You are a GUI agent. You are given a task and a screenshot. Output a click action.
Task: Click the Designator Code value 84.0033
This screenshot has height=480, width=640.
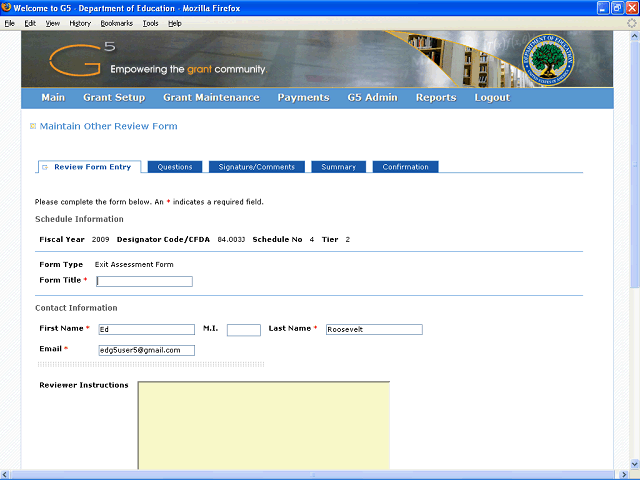point(231,240)
